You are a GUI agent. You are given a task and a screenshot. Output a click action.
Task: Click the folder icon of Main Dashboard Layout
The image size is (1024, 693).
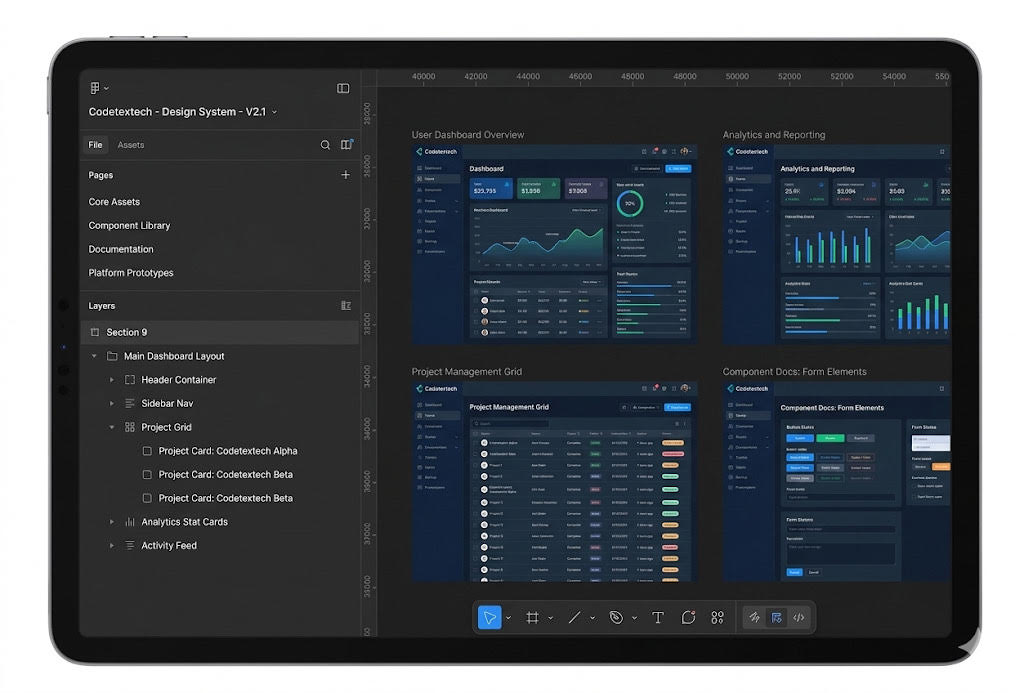[x=112, y=356]
